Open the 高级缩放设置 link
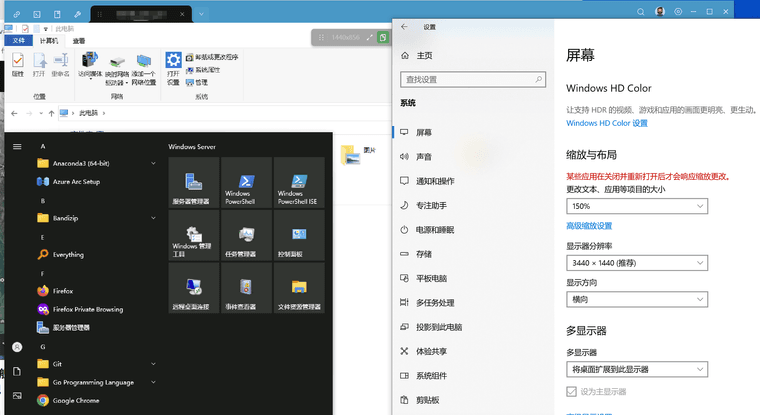Screen dimensions: 760x415 [589, 226]
